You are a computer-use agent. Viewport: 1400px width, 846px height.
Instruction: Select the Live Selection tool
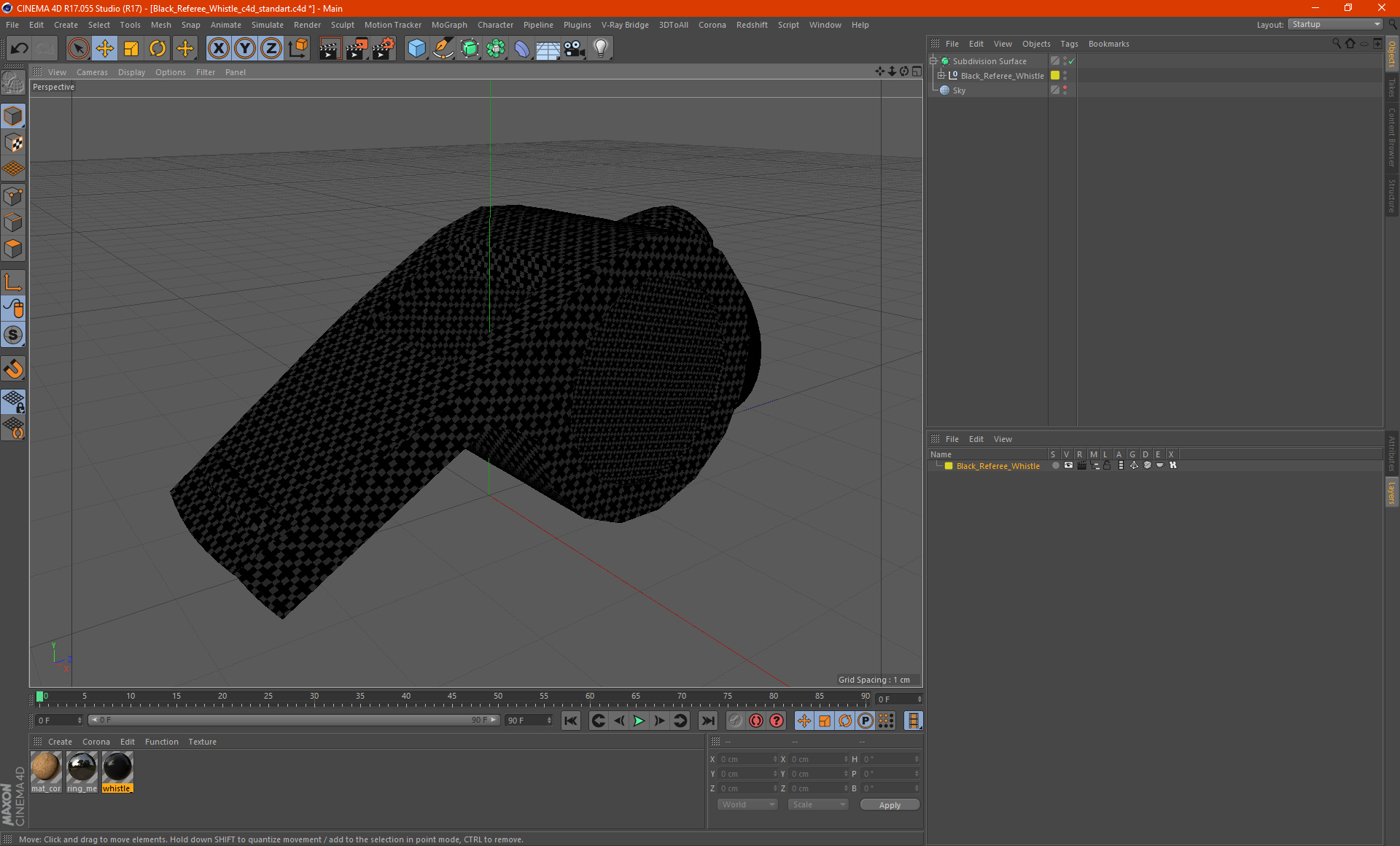click(78, 49)
